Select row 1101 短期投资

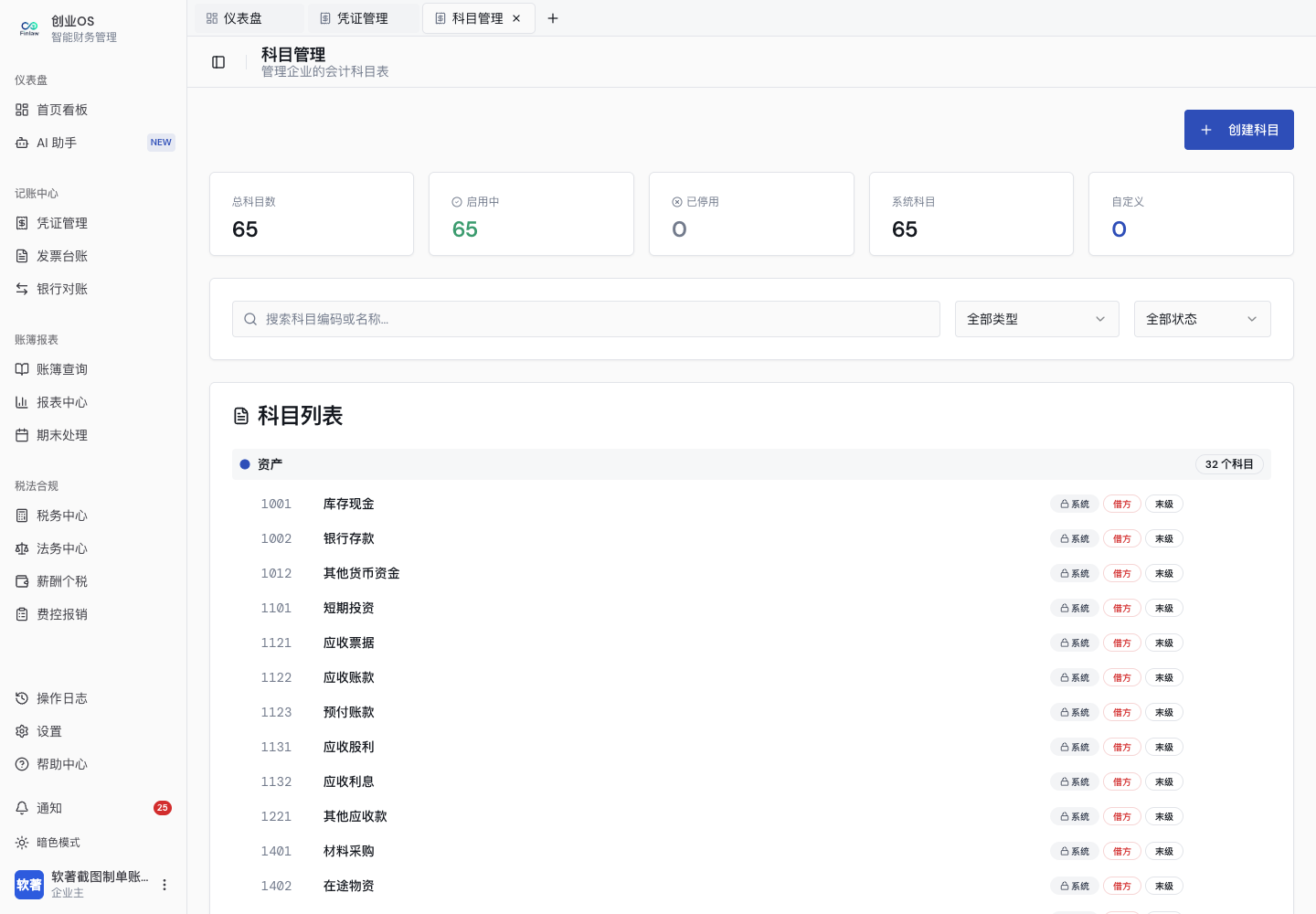(751, 608)
